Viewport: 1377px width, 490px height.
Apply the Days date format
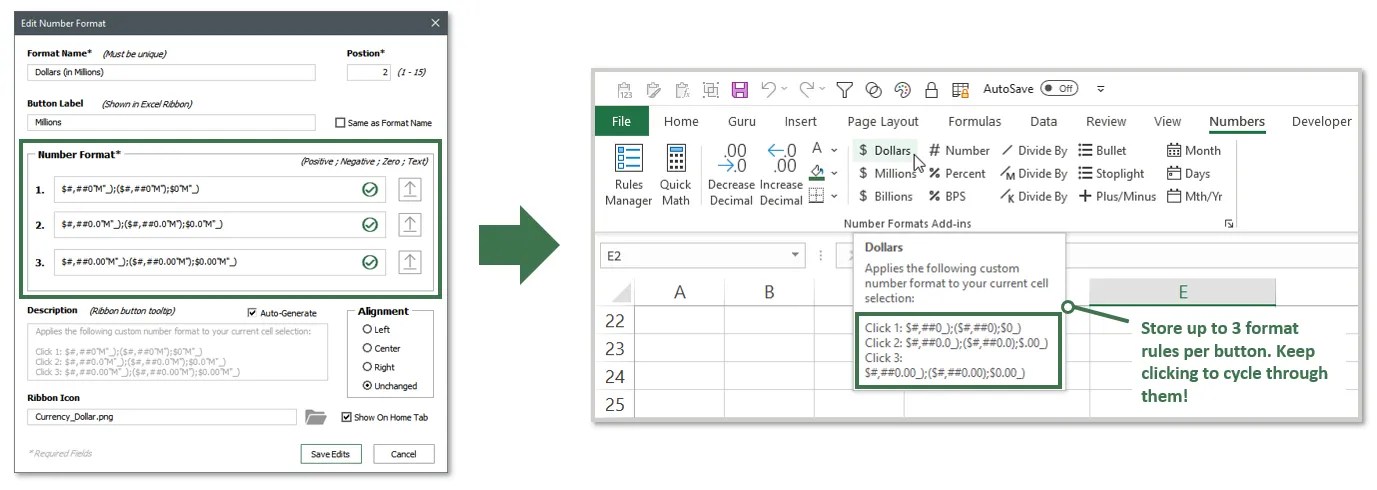1188,173
